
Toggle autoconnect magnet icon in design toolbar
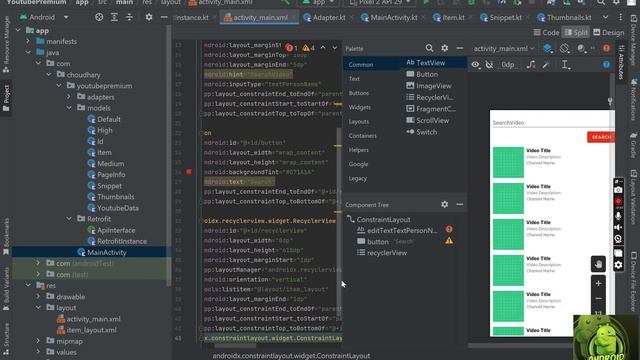pyautogui.click(x=489, y=64)
